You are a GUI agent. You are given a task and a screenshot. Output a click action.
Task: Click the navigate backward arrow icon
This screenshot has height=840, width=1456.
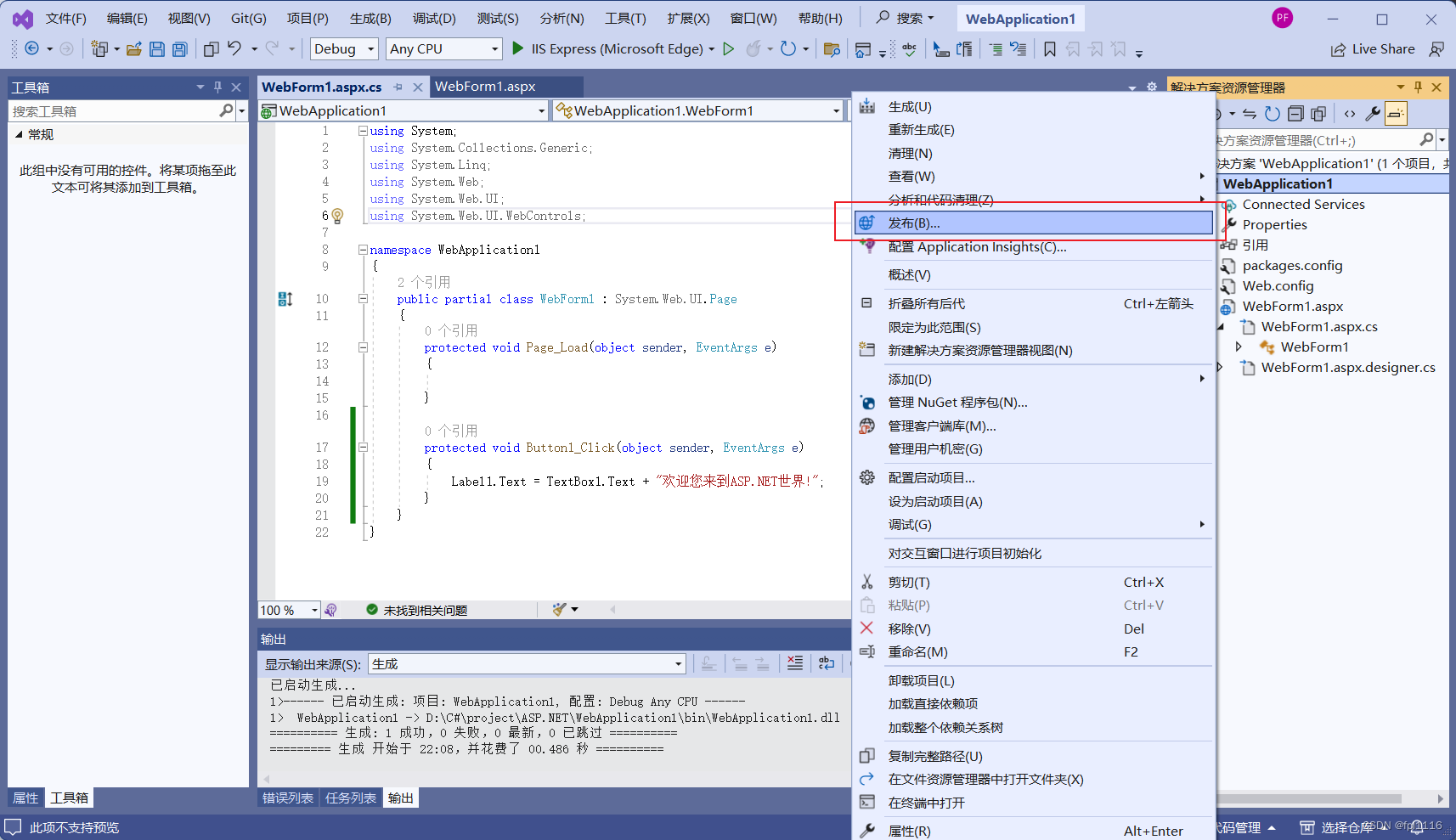click(31, 48)
